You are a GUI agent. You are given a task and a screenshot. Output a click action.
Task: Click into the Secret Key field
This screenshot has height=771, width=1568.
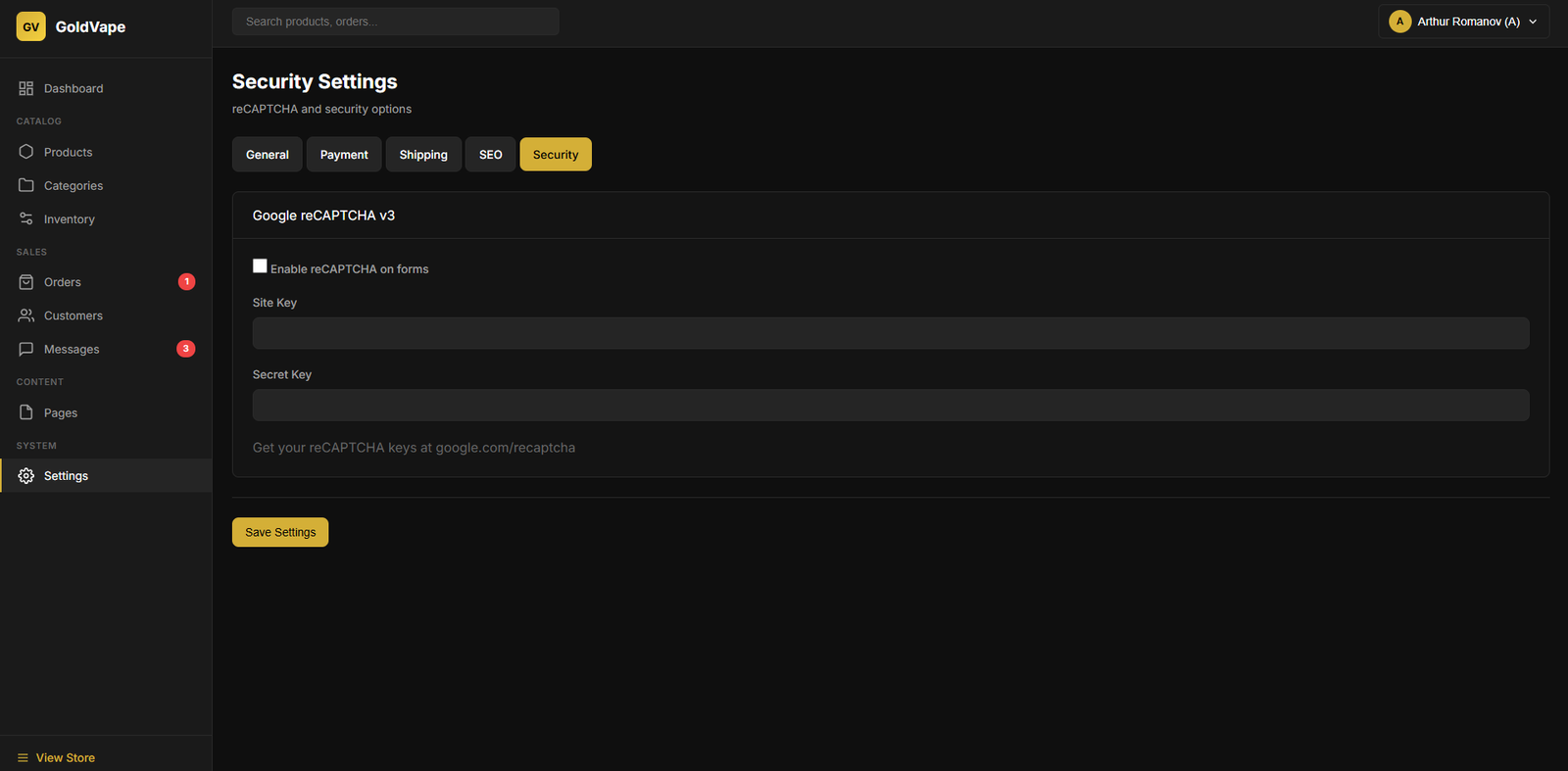(890, 406)
